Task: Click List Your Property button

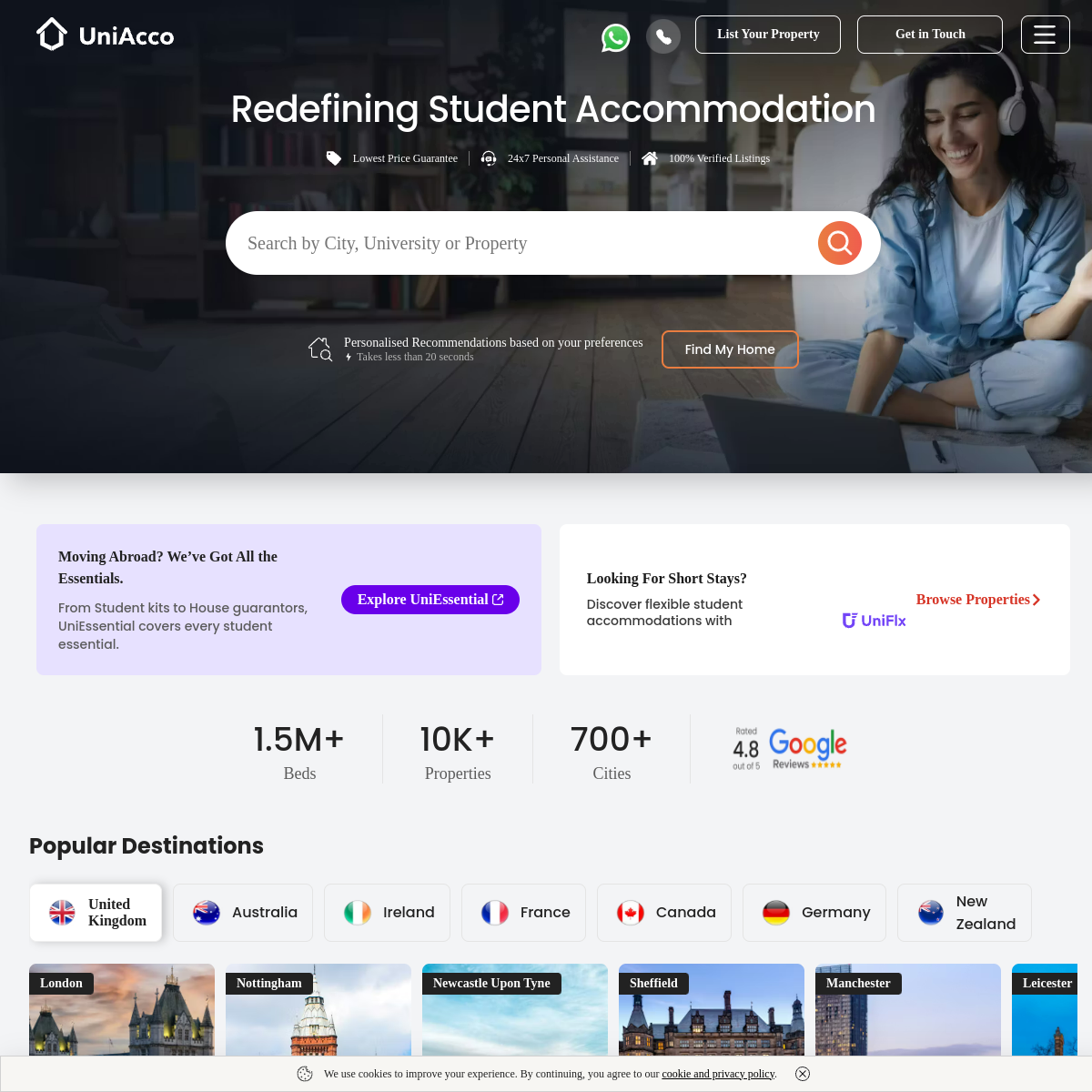Action: pos(768,35)
